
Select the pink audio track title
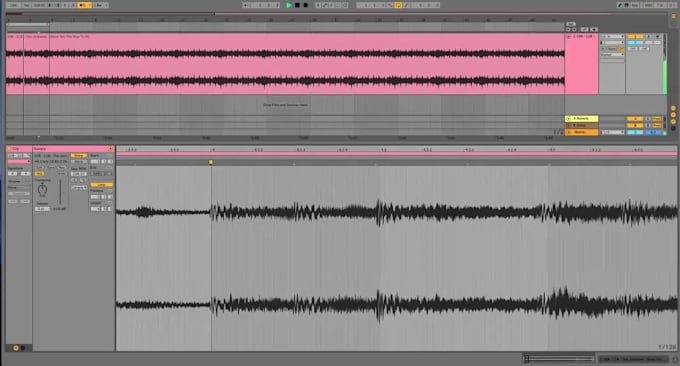(x=583, y=36)
